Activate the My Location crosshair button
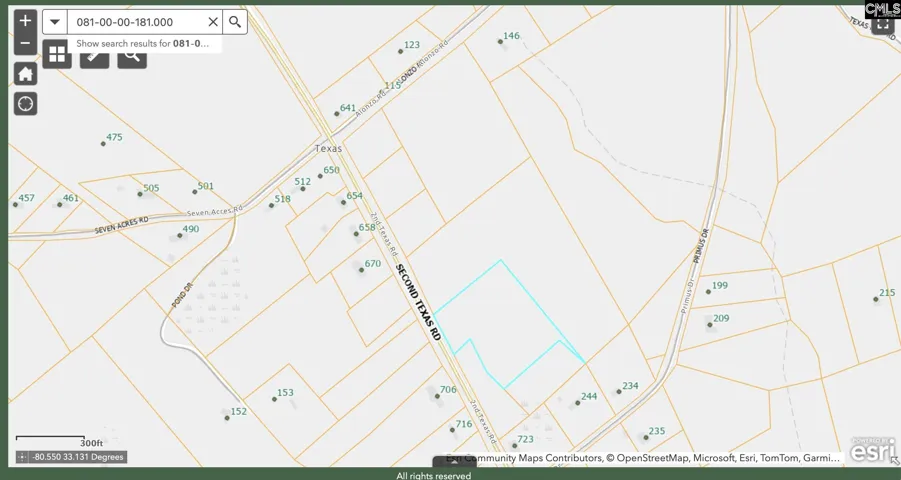This screenshot has width=901, height=480. coord(25,104)
